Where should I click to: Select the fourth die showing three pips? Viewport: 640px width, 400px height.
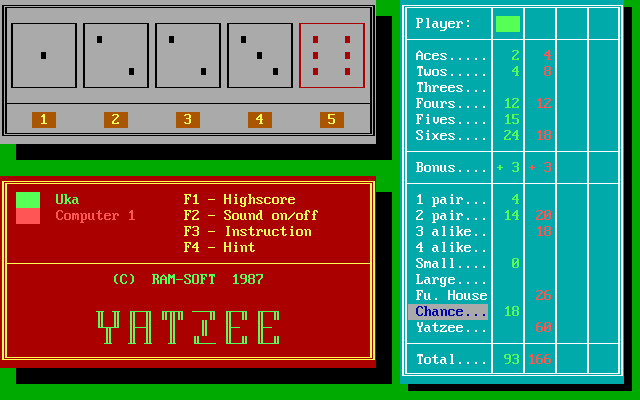260,56
